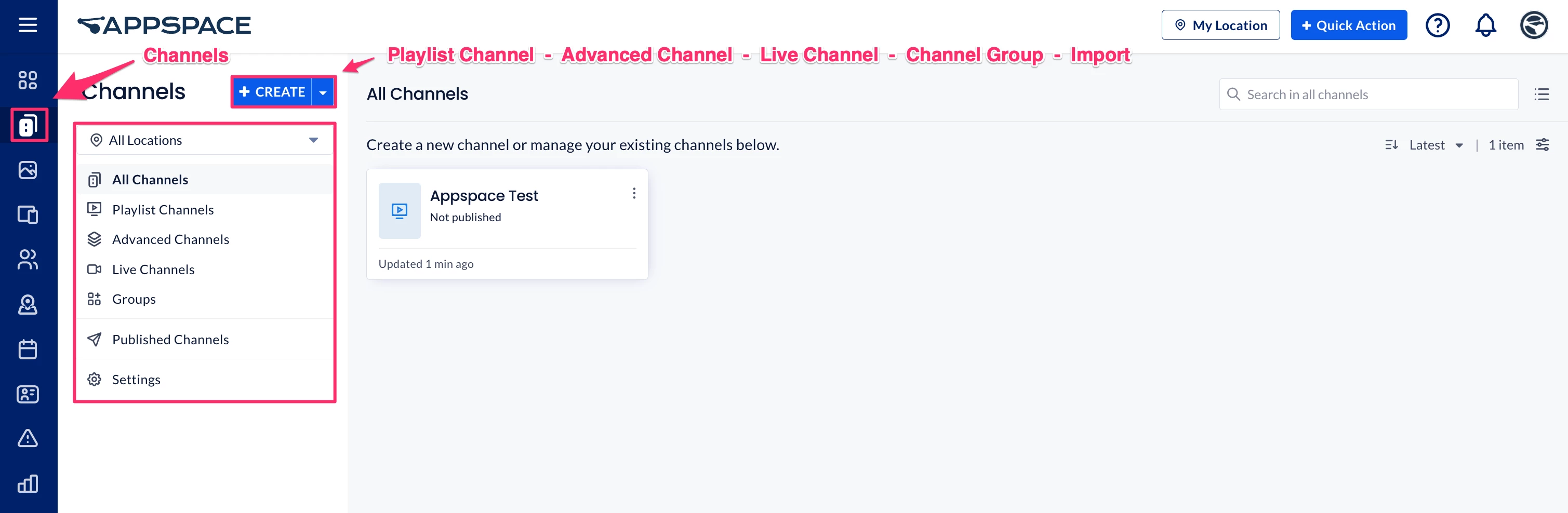The width and height of the screenshot is (1568, 513).
Task: Click the Appspace logo
Action: click(x=164, y=25)
